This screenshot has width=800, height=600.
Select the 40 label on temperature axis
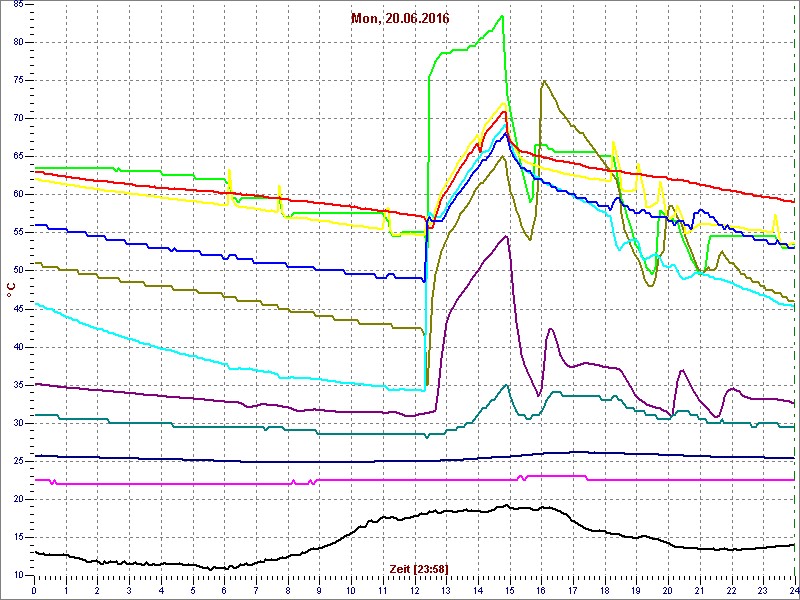(18, 347)
